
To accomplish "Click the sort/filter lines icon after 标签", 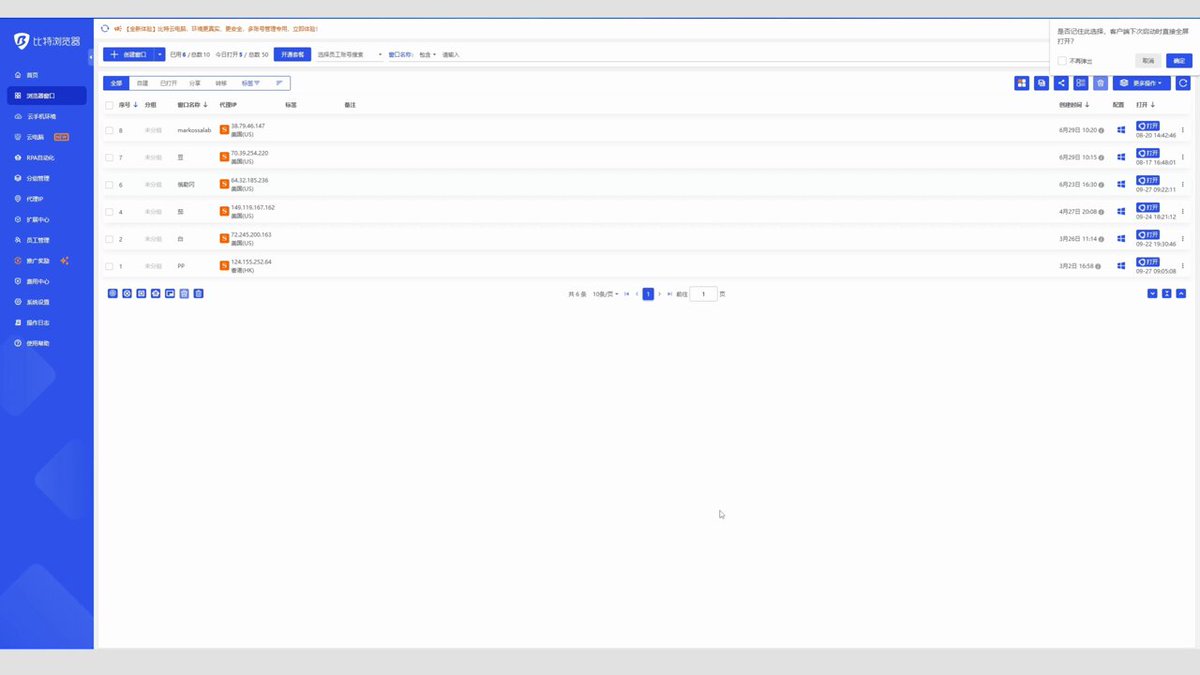I will pyautogui.click(x=279, y=83).
